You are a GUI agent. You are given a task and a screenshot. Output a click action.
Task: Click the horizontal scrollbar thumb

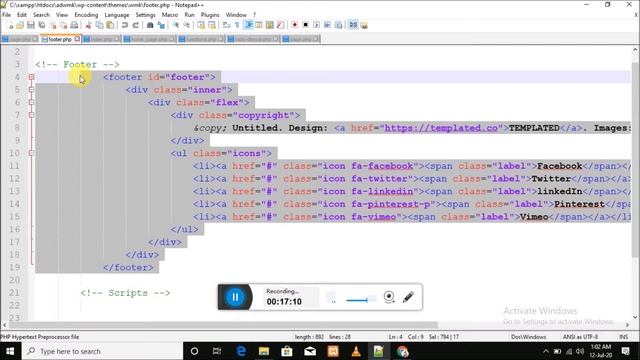(x=223, y=325)
